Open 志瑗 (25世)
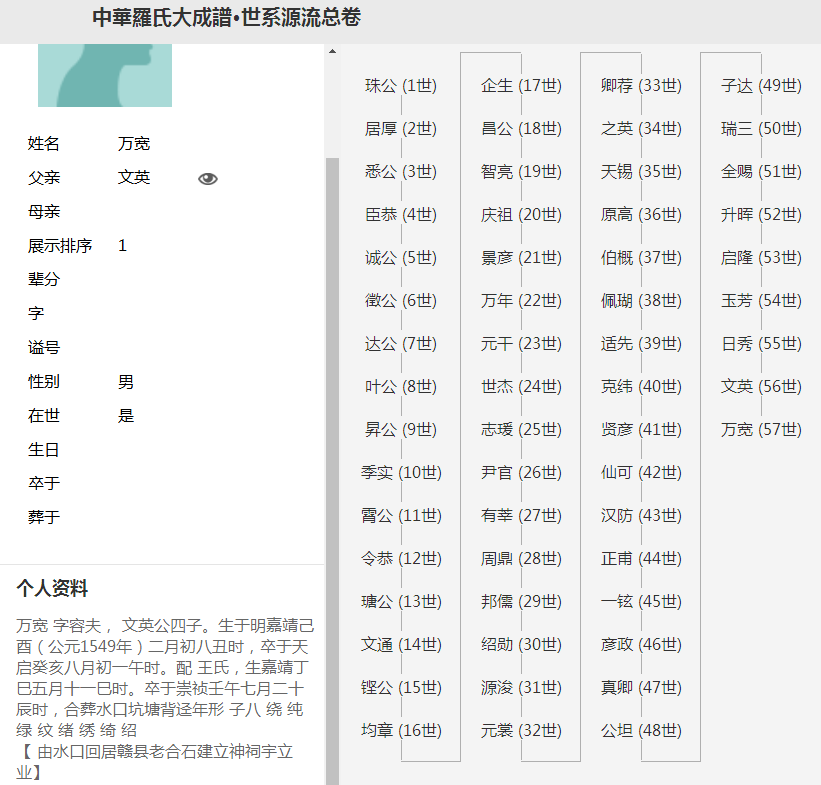 pyautogui.click(x=522, y=429)
